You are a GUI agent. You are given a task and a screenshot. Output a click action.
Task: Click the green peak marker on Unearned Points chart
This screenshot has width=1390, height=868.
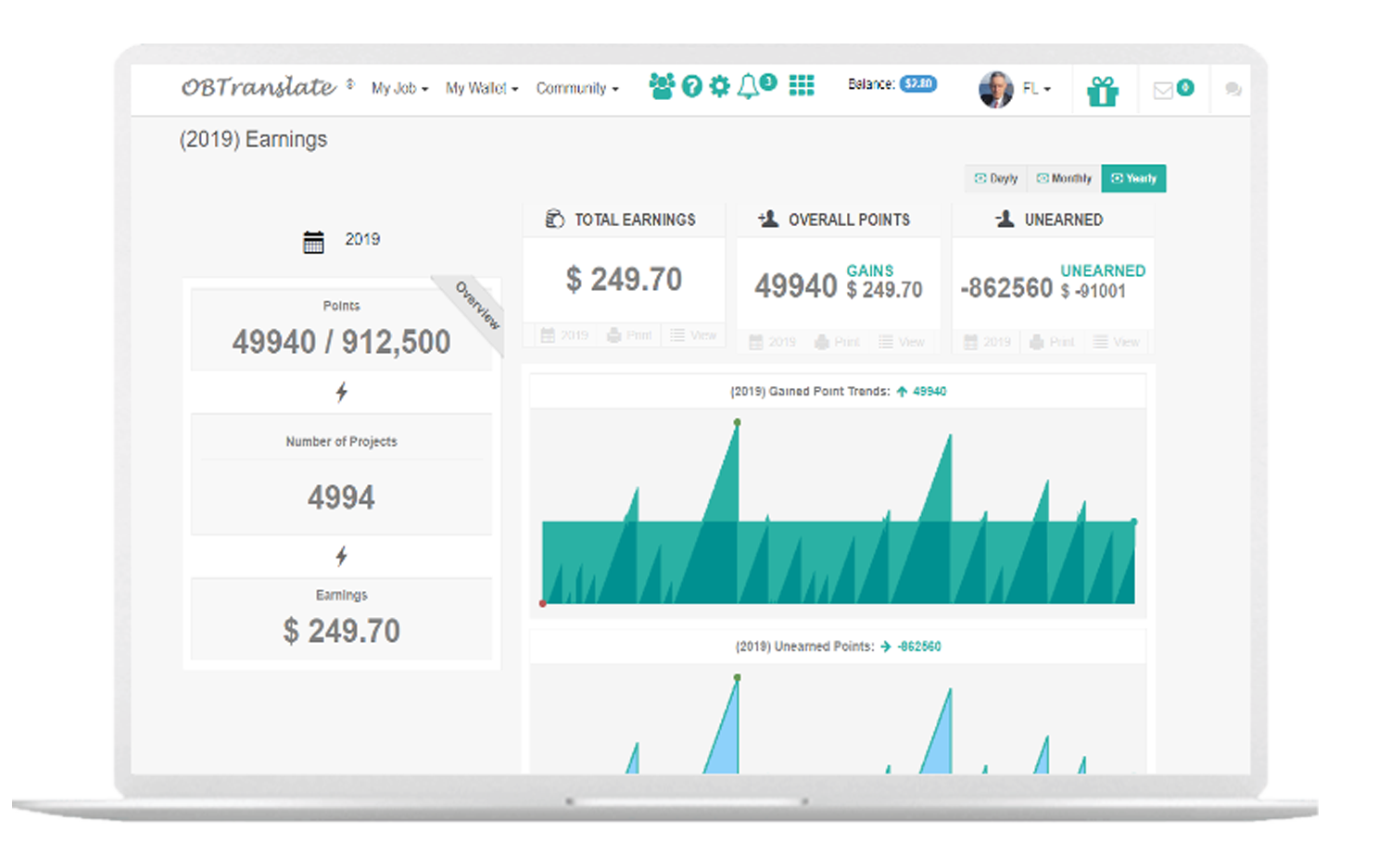(x=738, y=678)
